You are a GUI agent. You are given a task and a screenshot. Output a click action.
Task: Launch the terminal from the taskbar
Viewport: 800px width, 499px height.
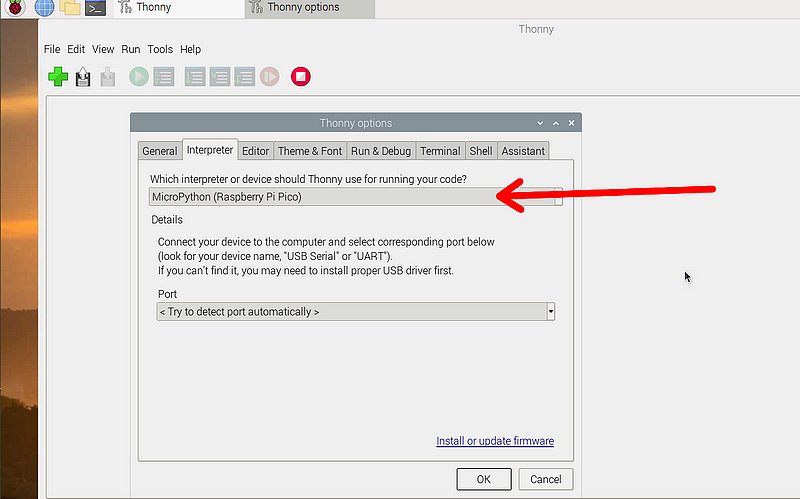coord(95,8)
